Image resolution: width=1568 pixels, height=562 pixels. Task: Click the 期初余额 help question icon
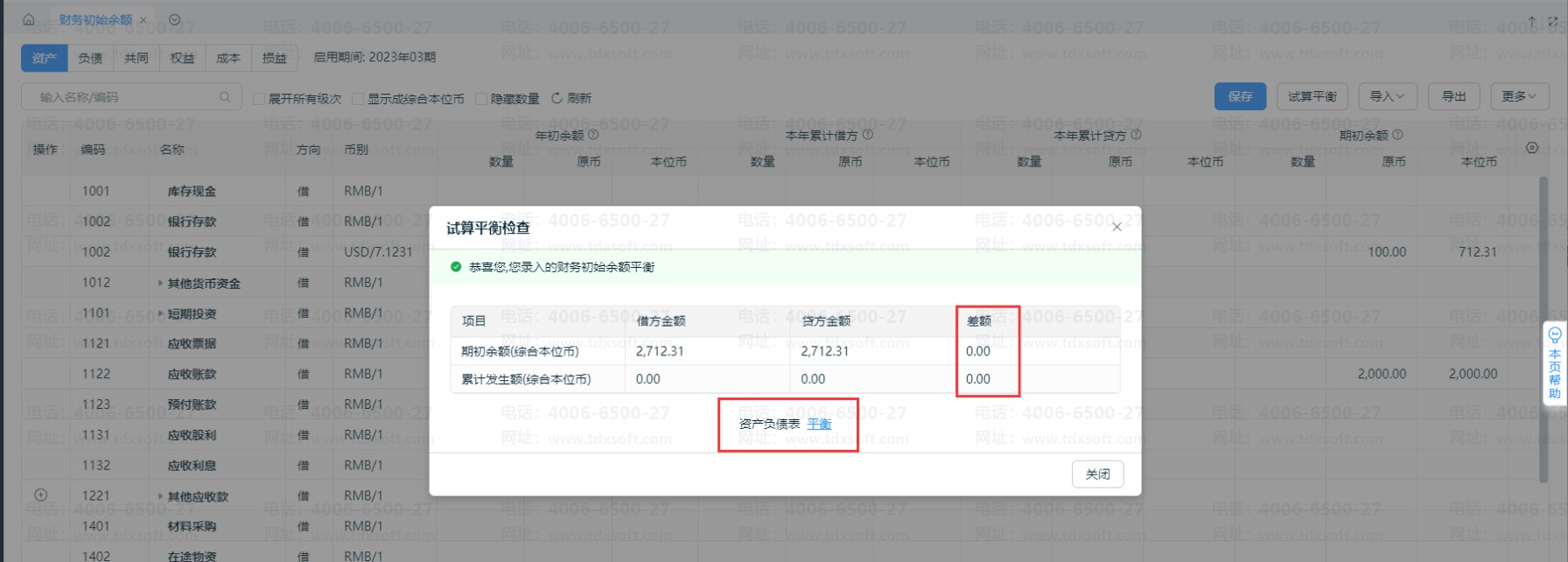(x=1397, y=135)
